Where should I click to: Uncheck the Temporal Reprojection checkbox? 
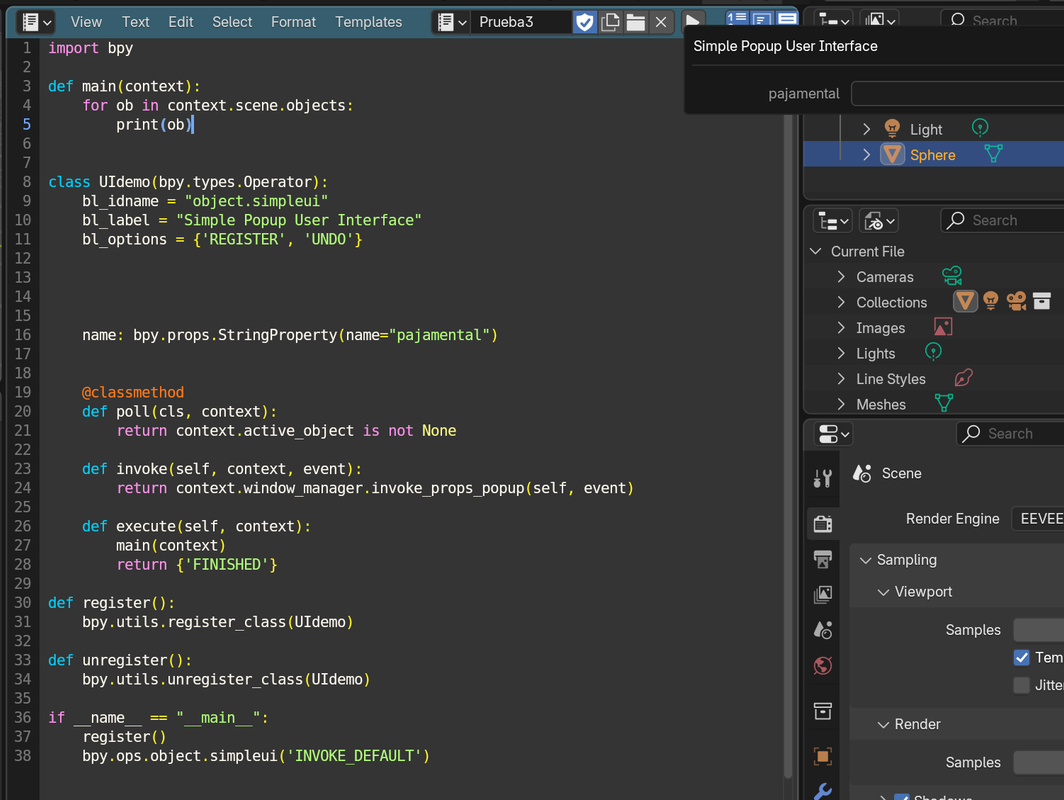coord(1021,658)
